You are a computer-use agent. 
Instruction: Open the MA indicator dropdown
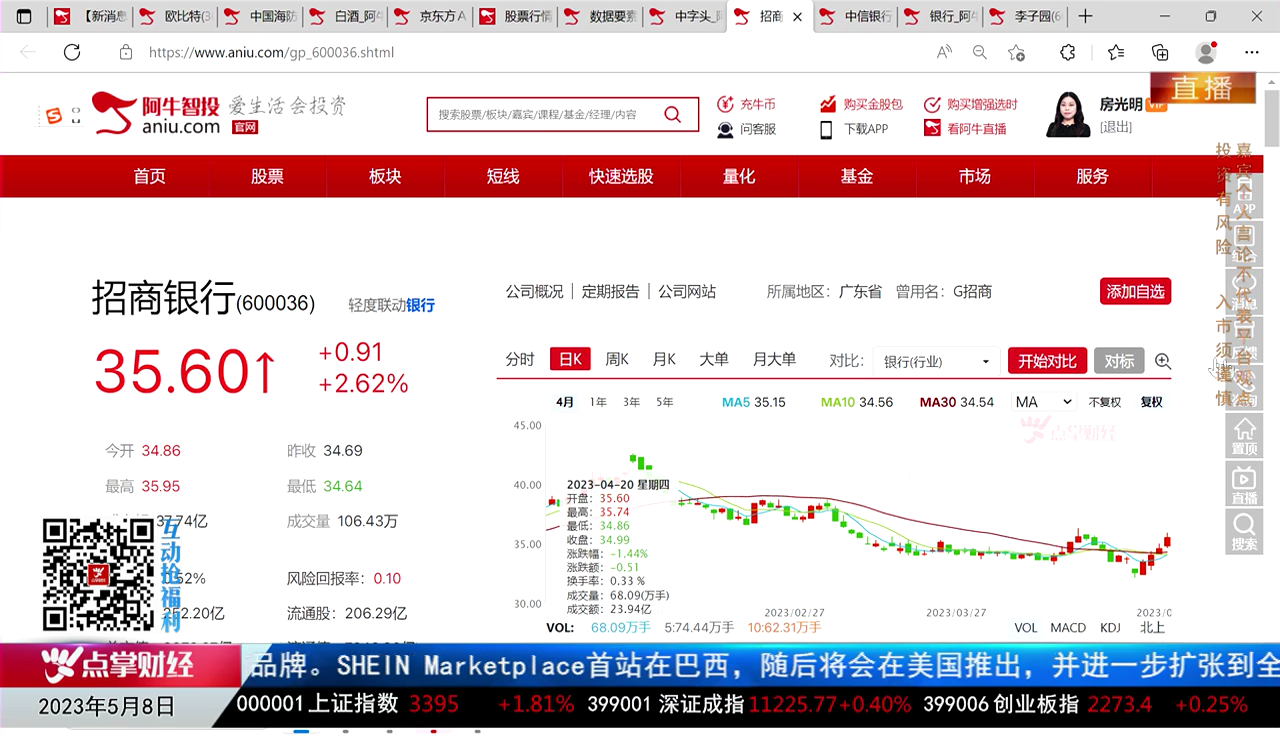click(1043, 402)
